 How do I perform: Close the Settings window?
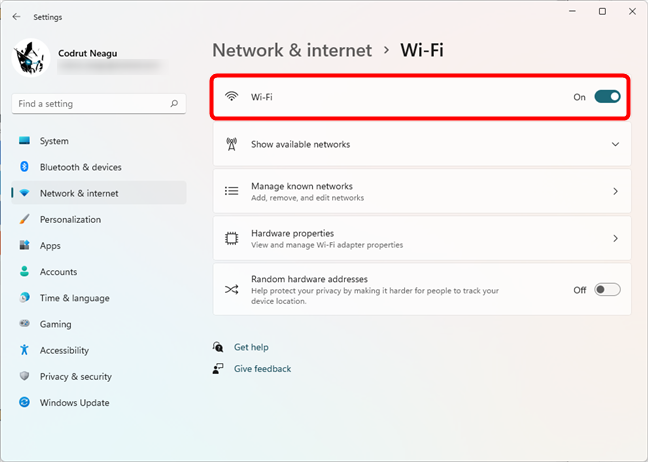pyautogui.click(x=632, y=12)
